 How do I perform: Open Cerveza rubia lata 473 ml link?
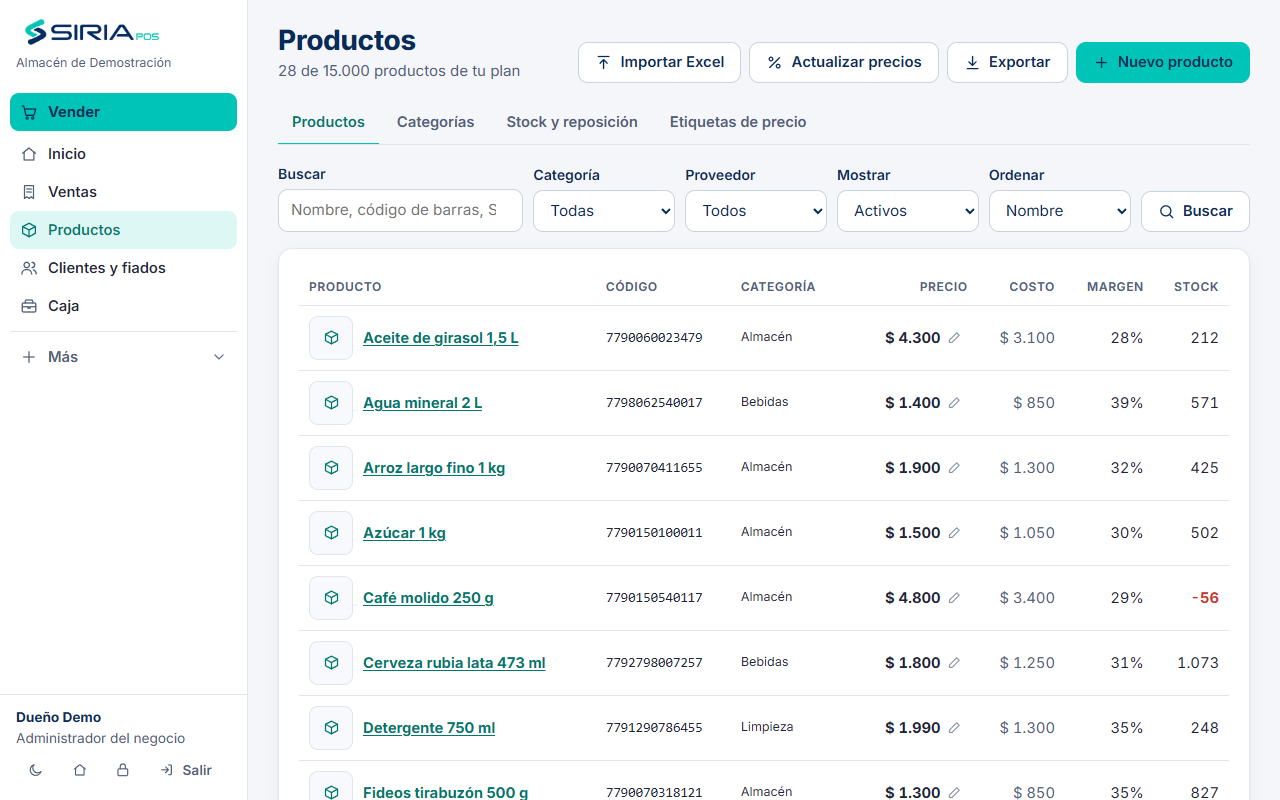pos(454,663)
